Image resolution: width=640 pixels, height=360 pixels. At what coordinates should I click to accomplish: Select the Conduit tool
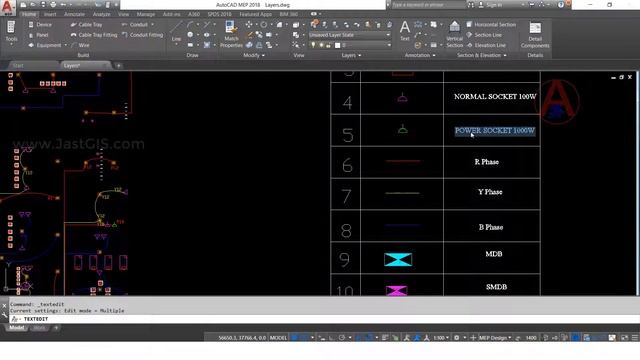[135, 24]
